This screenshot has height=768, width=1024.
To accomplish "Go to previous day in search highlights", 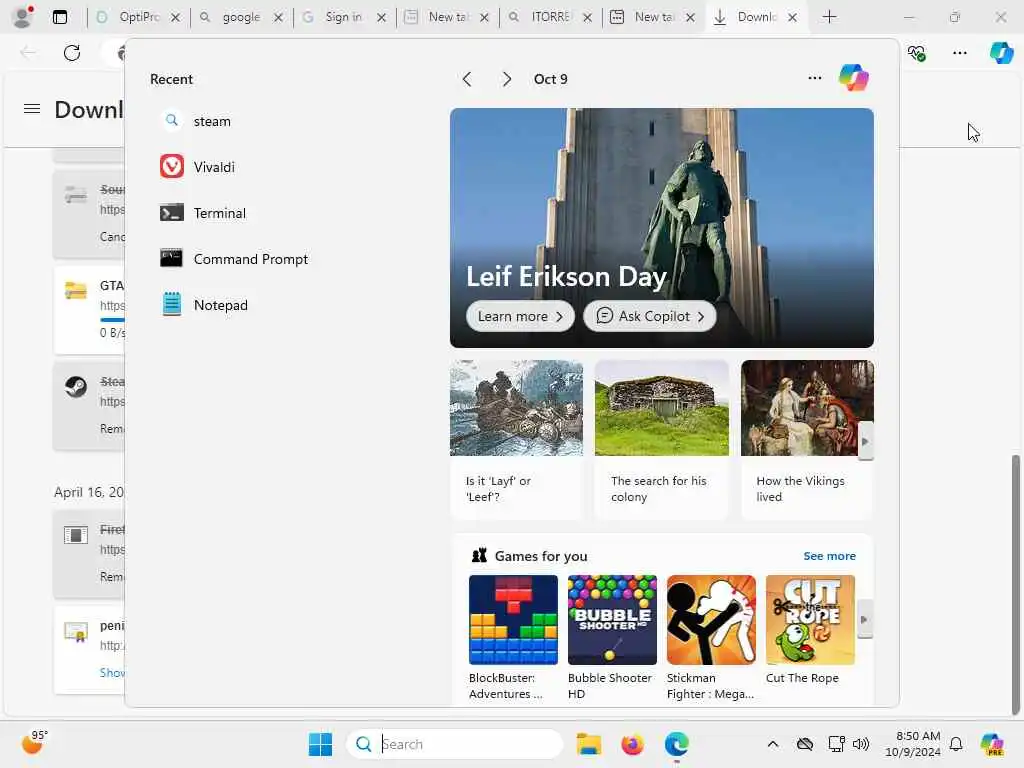I will [467, 79].
